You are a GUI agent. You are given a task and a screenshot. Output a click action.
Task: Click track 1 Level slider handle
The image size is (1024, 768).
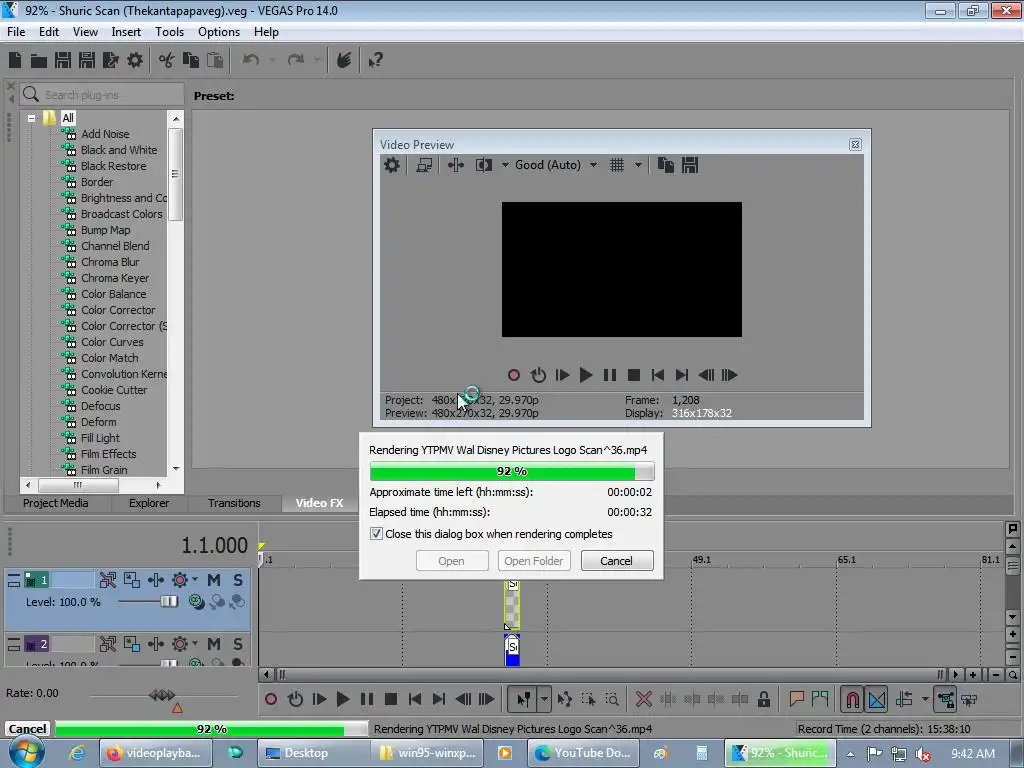[168, 601]
